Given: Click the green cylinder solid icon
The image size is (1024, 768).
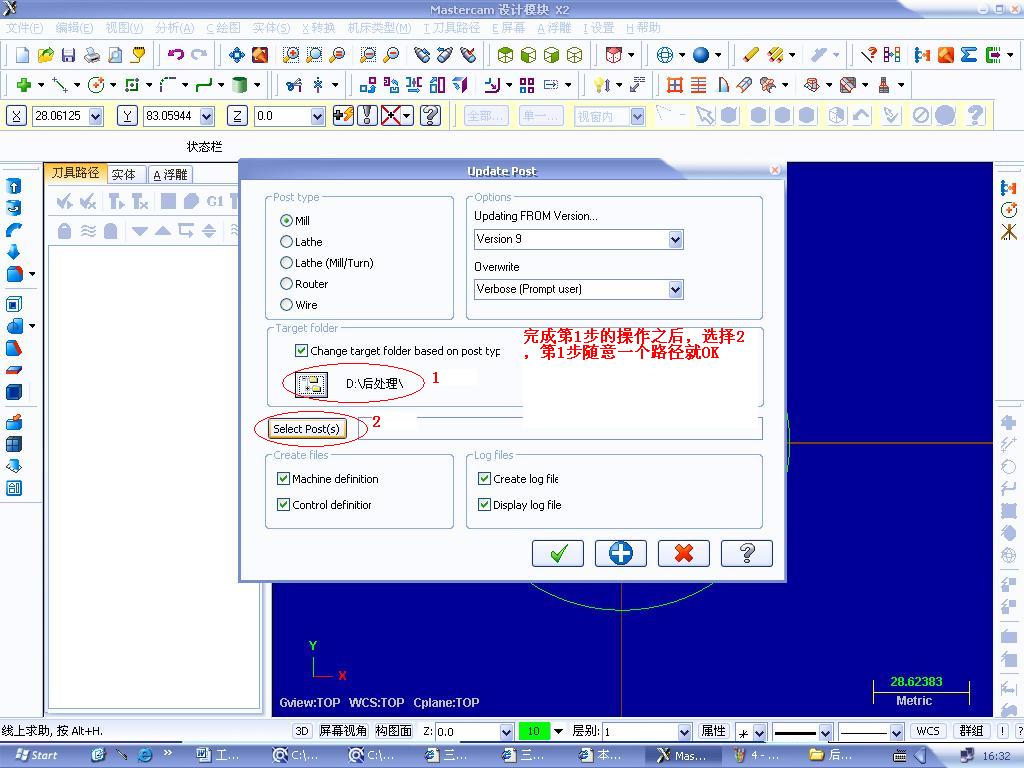Looking at the screenshot, I should click(240, 85).
